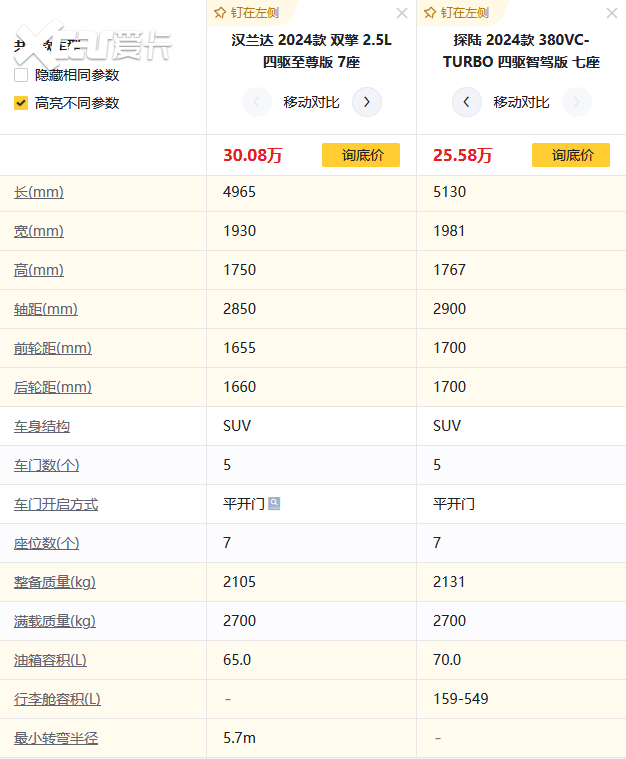Viewport: 626px width, 759px height.
Task: Open the image icon beside 平开门
Action: [x=274, y=504]
